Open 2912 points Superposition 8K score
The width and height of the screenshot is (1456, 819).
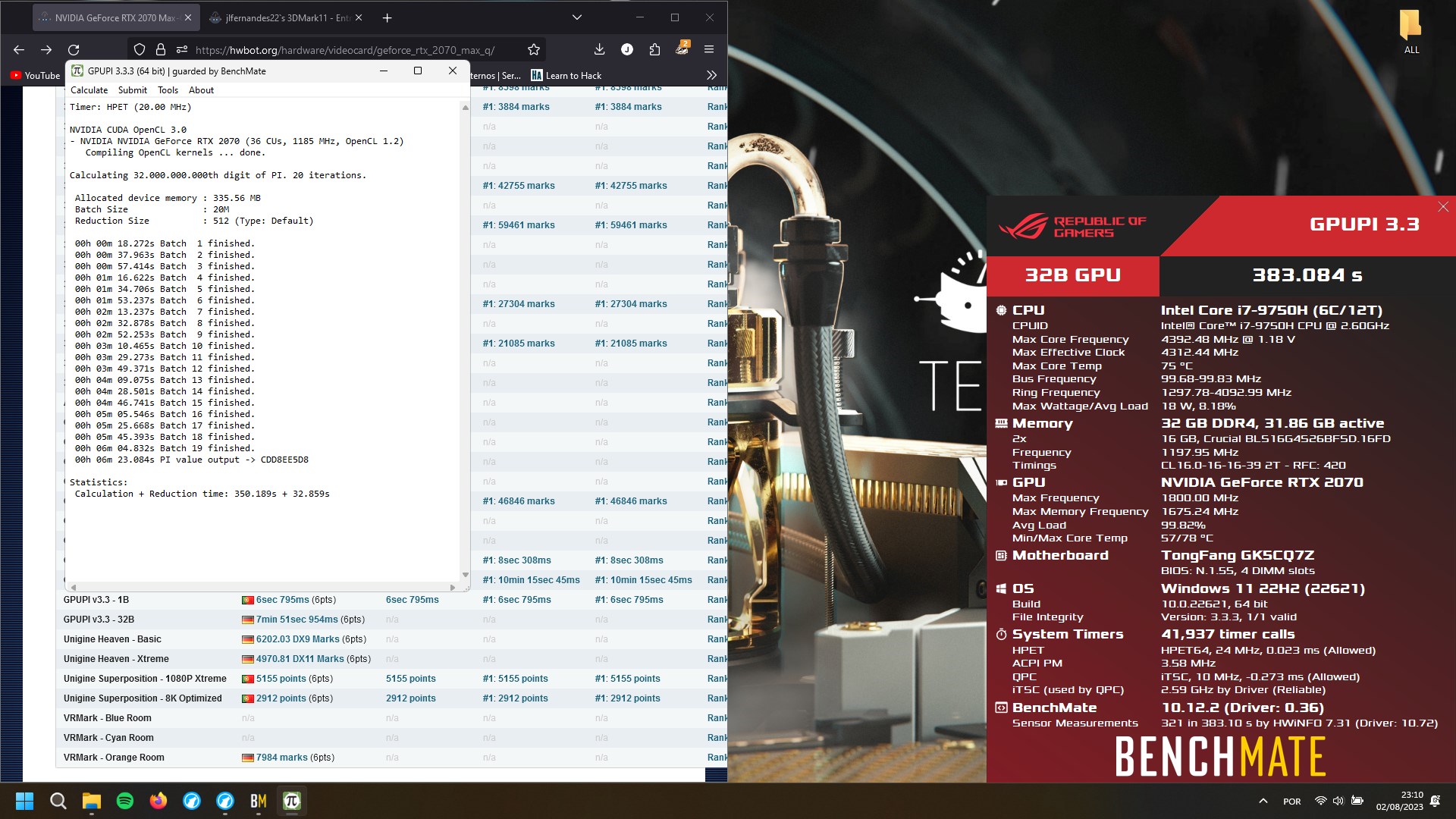coord(281,698)
